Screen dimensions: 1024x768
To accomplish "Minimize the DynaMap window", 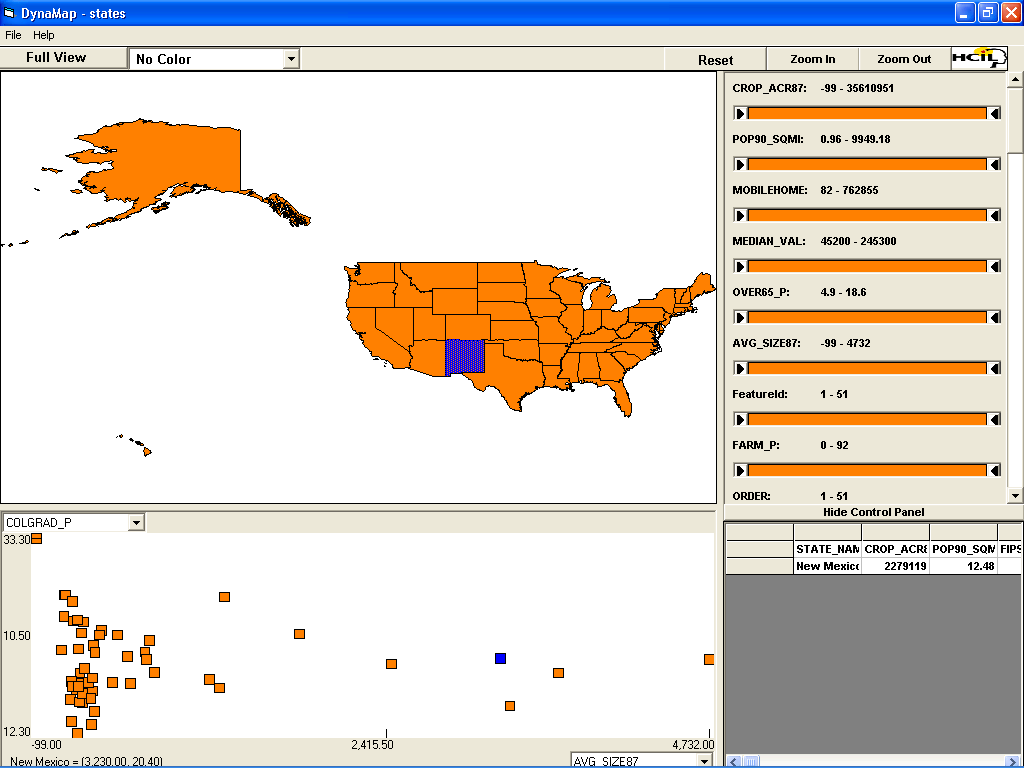I will pos(965,12).
